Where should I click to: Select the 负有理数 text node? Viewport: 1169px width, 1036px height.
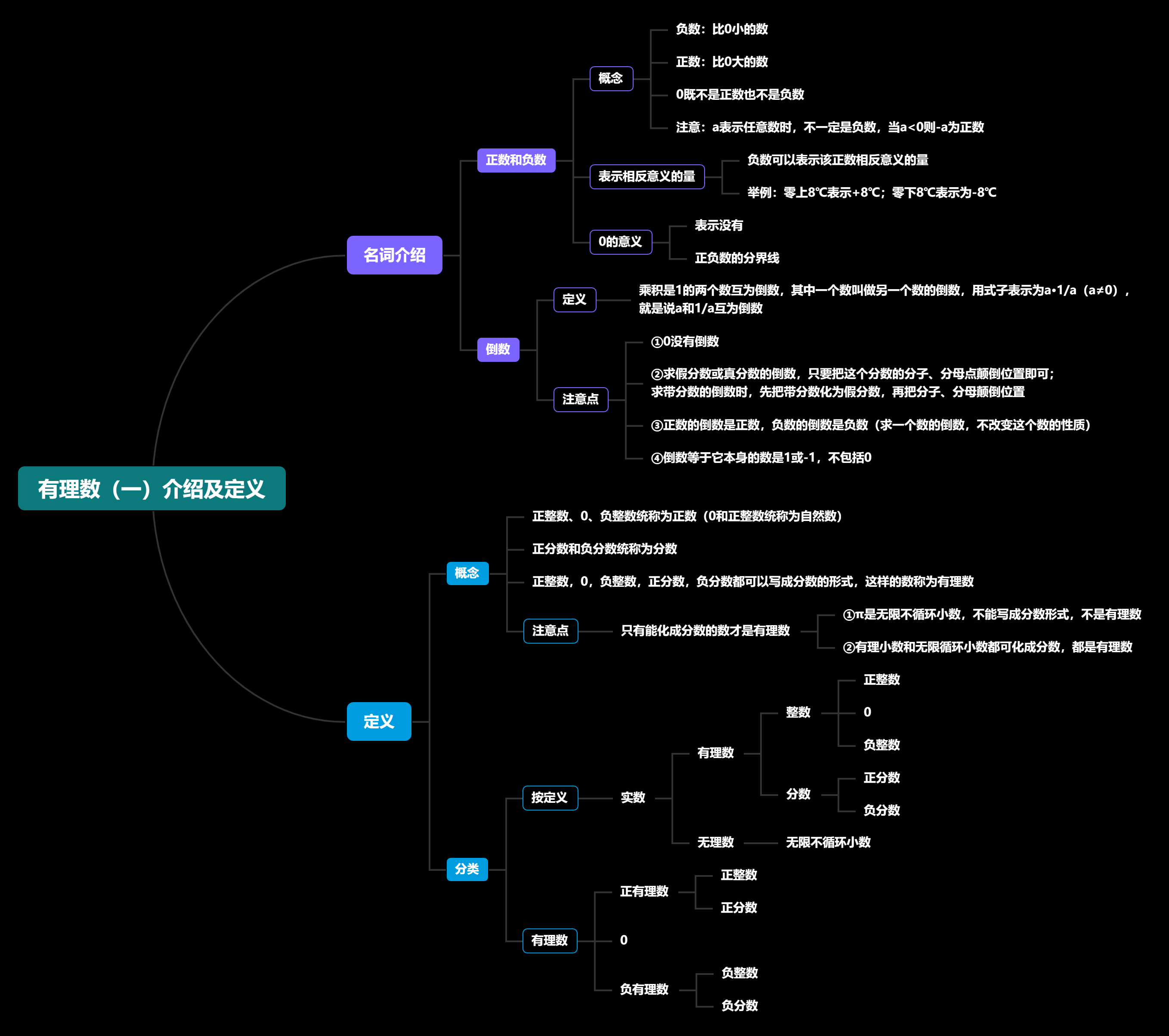[x=644, y=989]
